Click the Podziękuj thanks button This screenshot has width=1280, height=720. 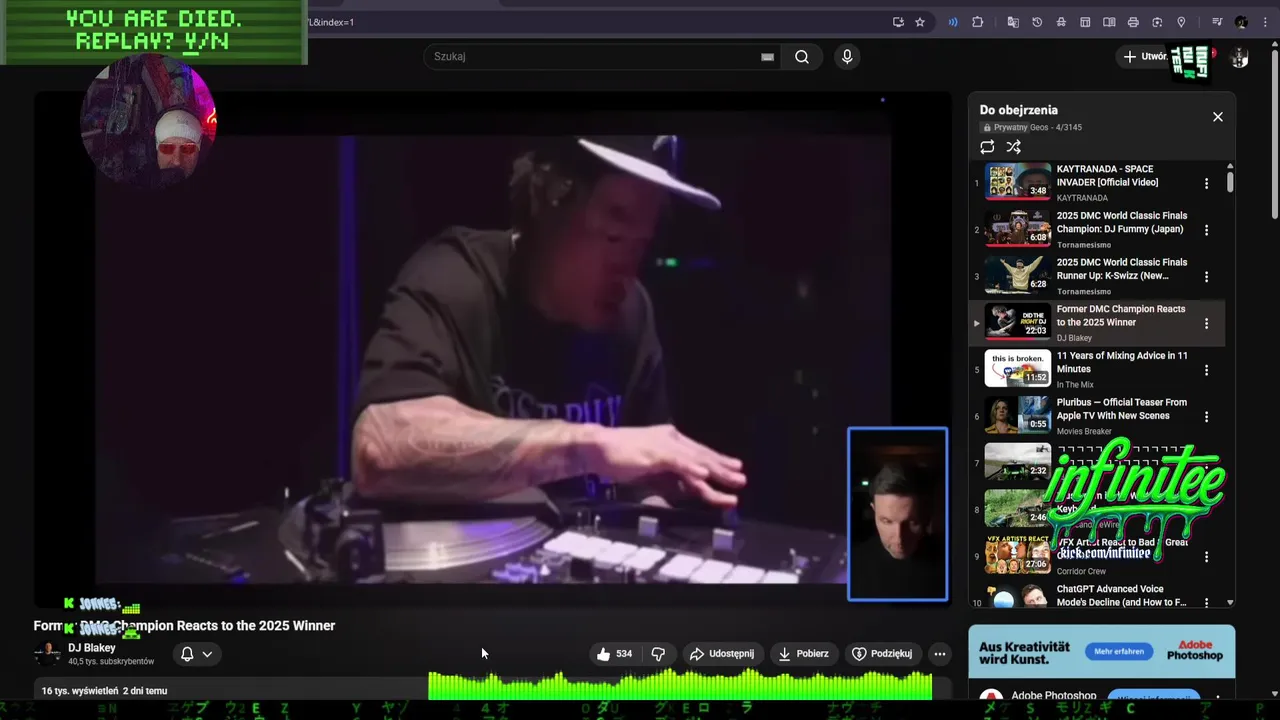(881, 654)
